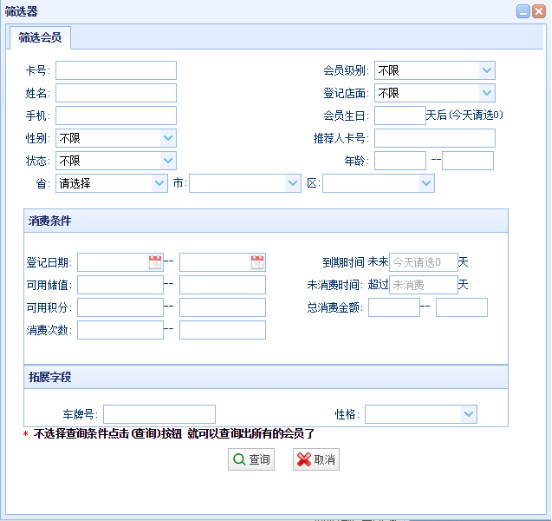Expand the 会员级别 dropdown
552x521 pixels.
click(487, 70)
